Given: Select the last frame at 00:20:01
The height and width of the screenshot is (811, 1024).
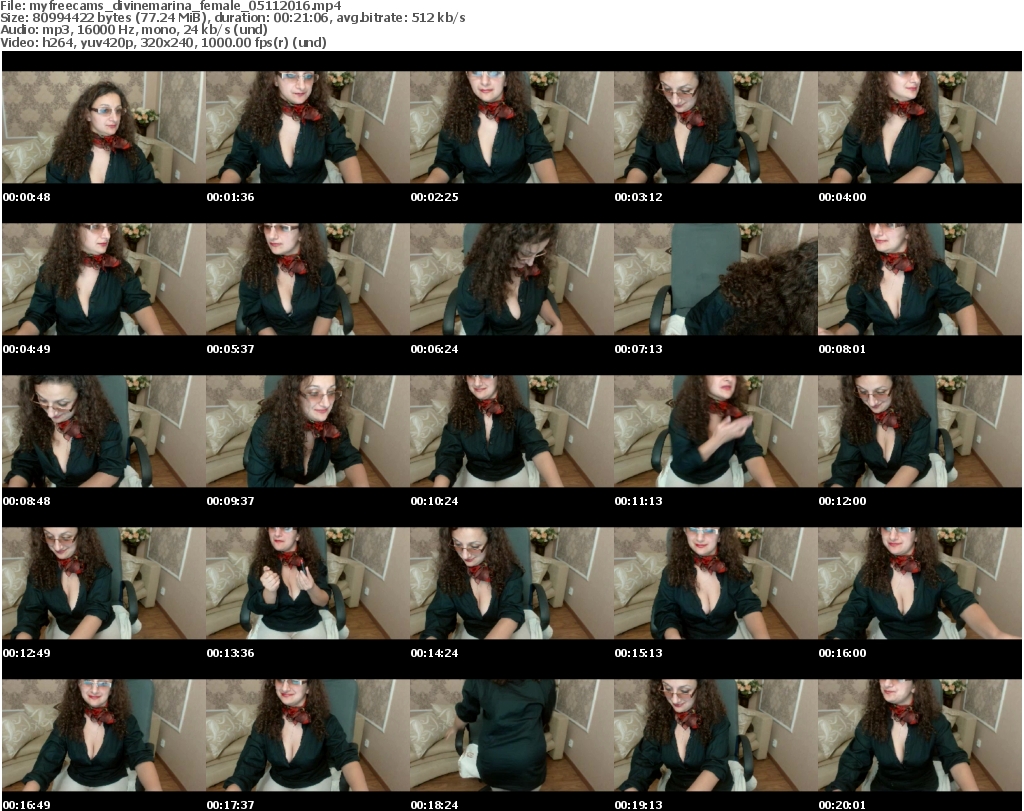Looking at the screenshot, I should point(919,735).
